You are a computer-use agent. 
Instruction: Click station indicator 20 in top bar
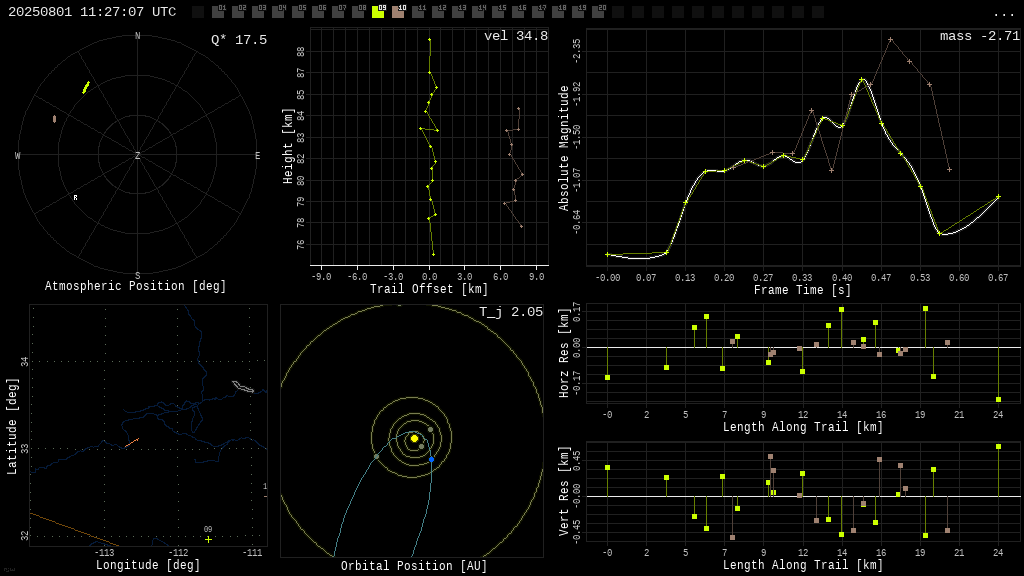[x=598, y=12]
